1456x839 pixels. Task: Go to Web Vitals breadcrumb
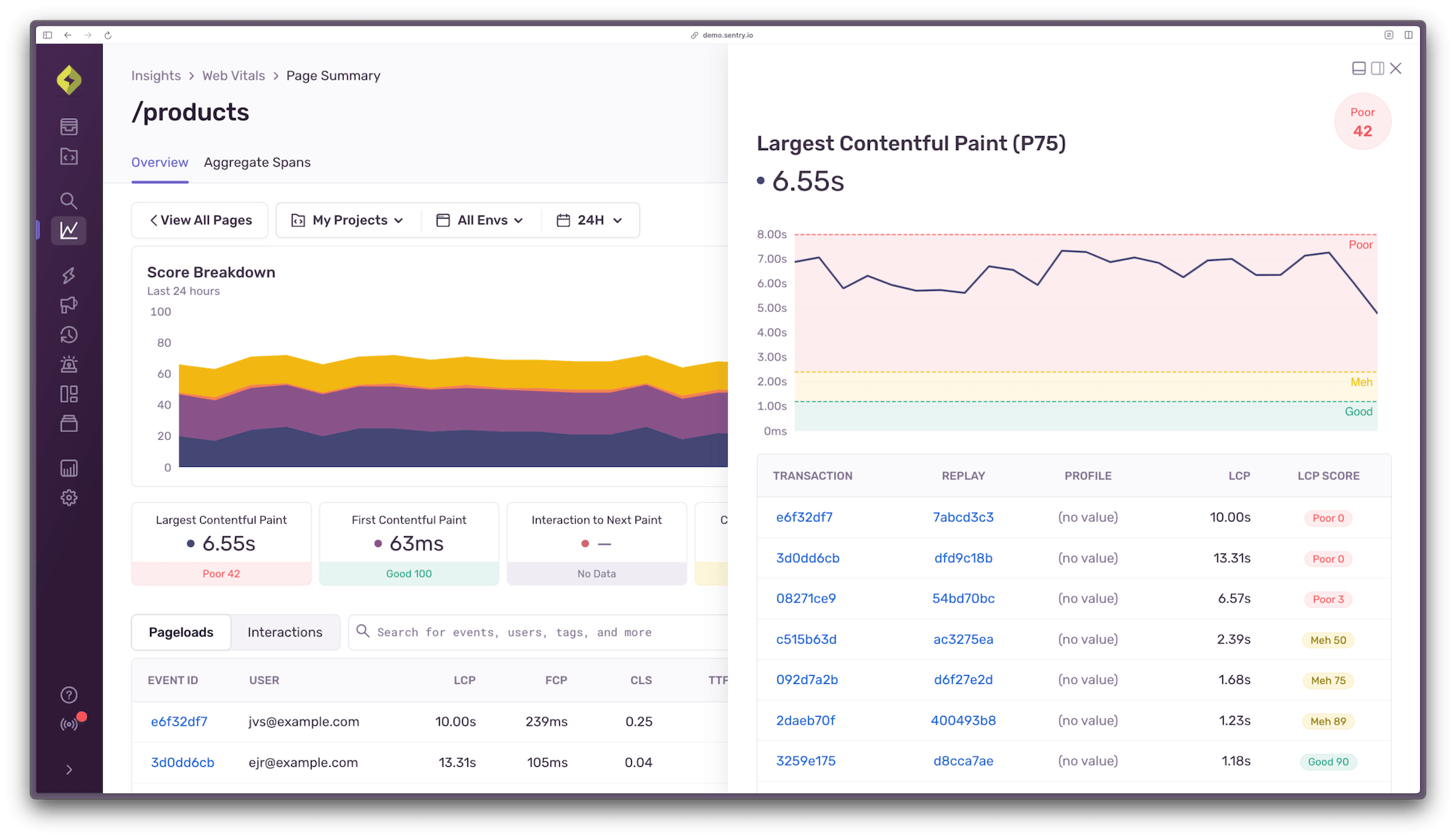tap(234, 76)
